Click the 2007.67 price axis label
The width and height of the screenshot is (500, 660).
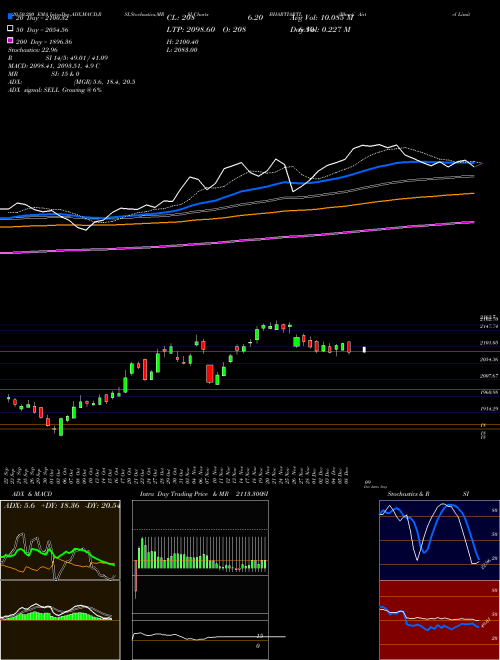489,375
